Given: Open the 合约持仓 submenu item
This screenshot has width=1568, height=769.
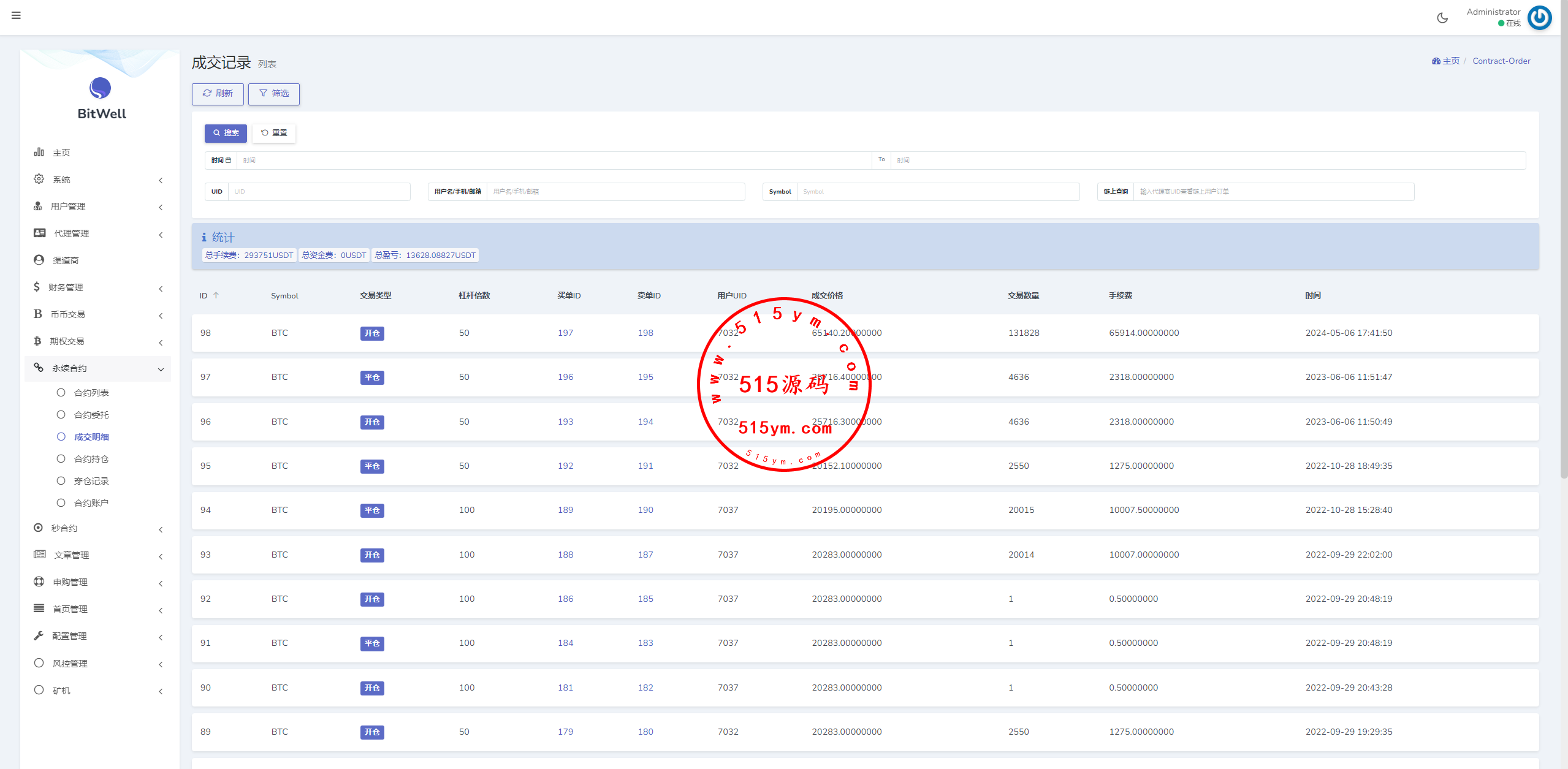Looking at the screenshot, I should coord(91,459).
